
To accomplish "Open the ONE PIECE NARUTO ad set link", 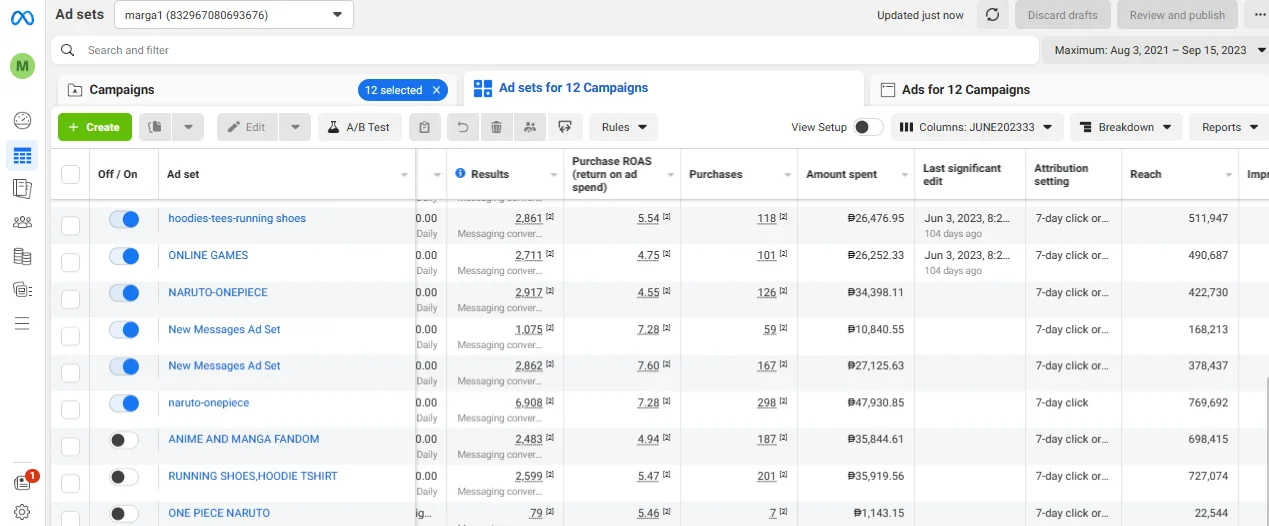I will (219, 513).
